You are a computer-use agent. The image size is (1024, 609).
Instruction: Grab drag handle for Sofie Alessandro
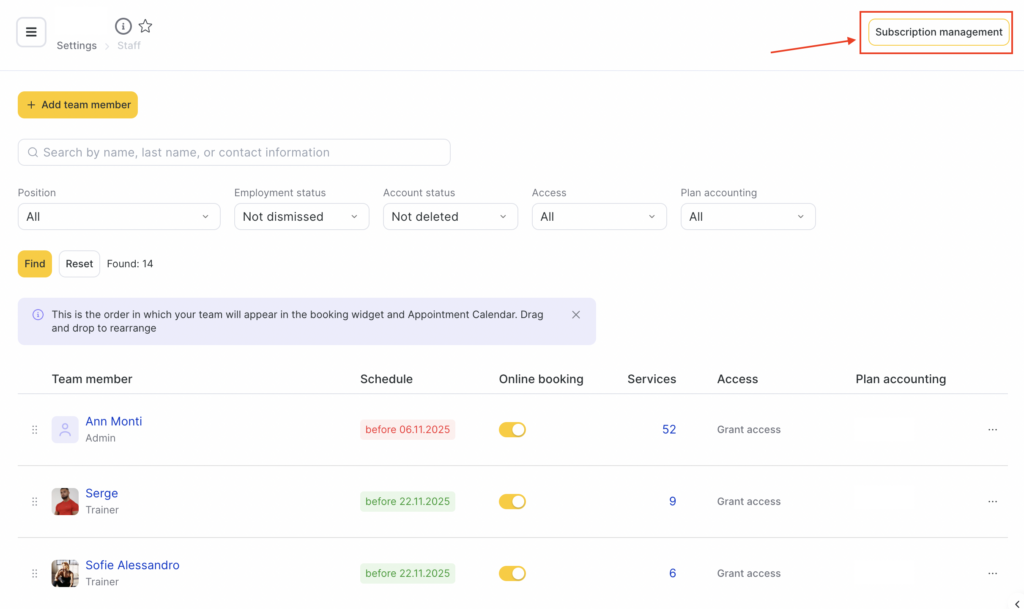(x=34, y=574)
